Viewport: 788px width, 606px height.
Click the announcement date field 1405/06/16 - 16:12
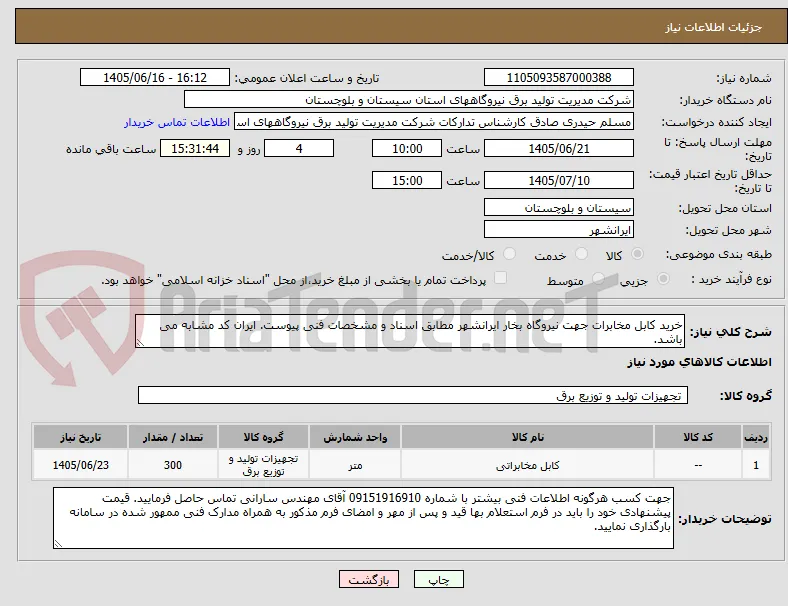(x=155, y=78)
